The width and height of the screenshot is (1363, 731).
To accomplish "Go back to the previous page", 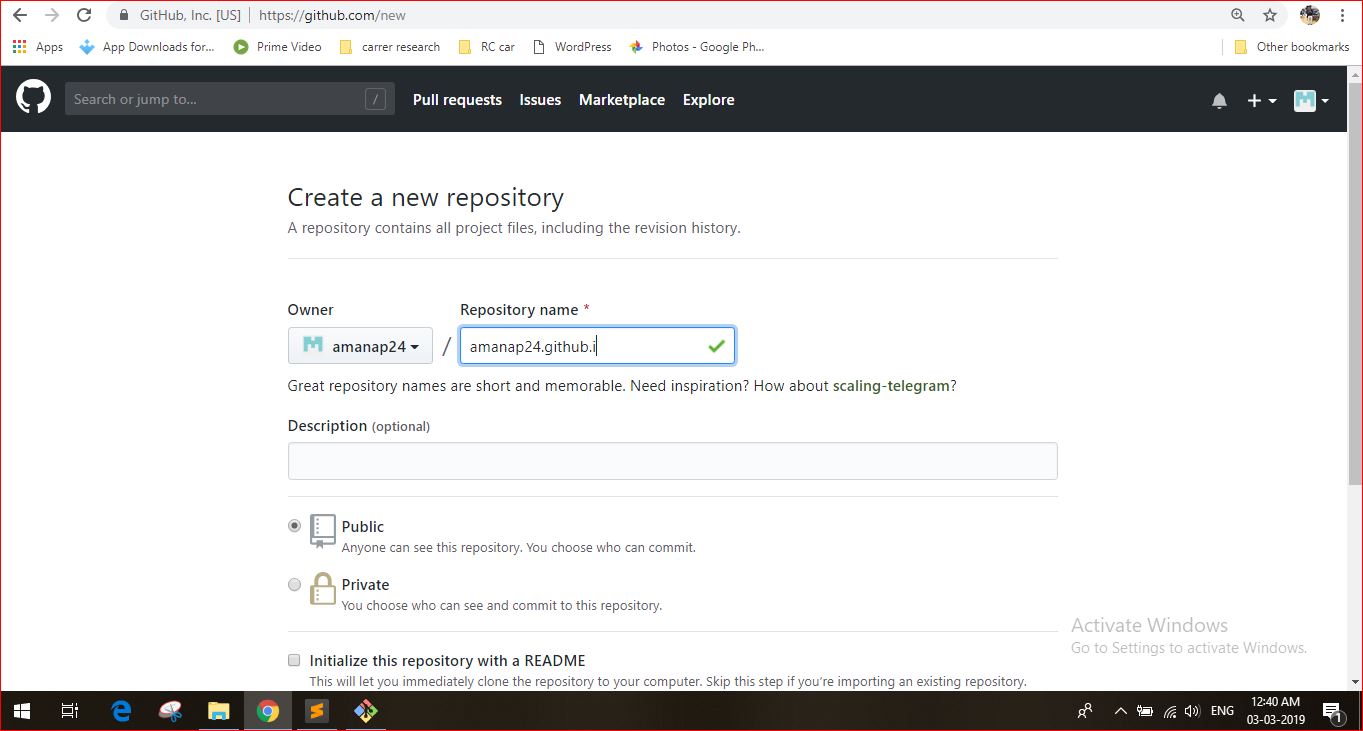I will click(20, 15).
